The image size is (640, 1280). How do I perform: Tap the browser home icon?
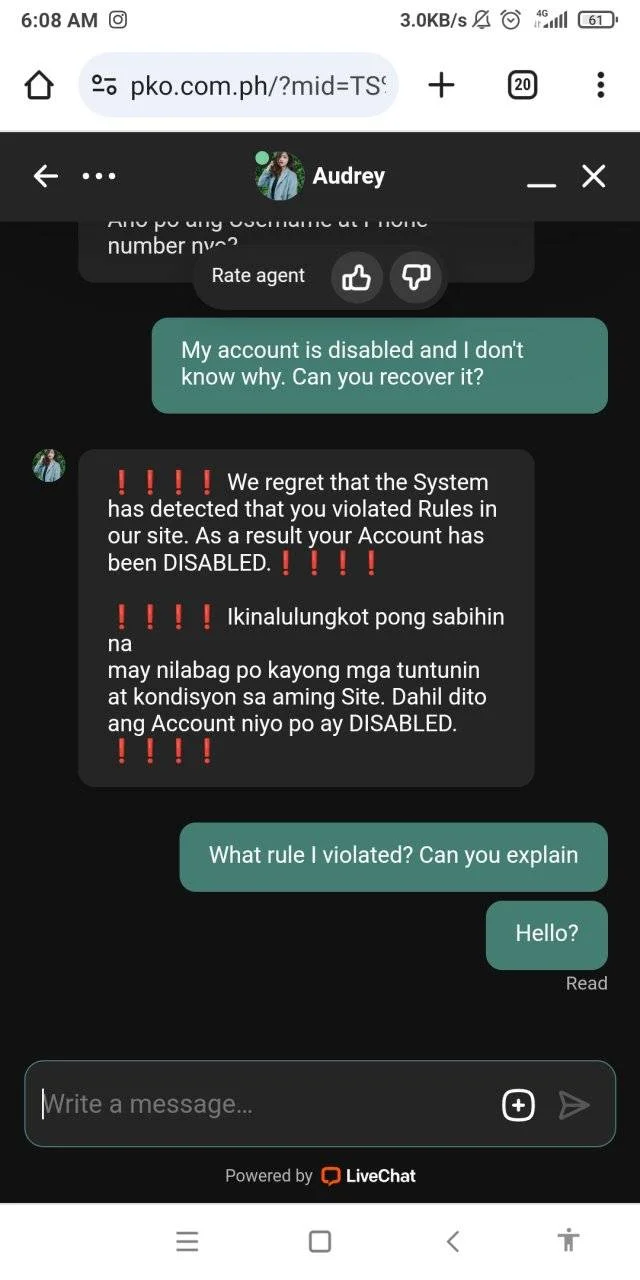tap(38, 86)
